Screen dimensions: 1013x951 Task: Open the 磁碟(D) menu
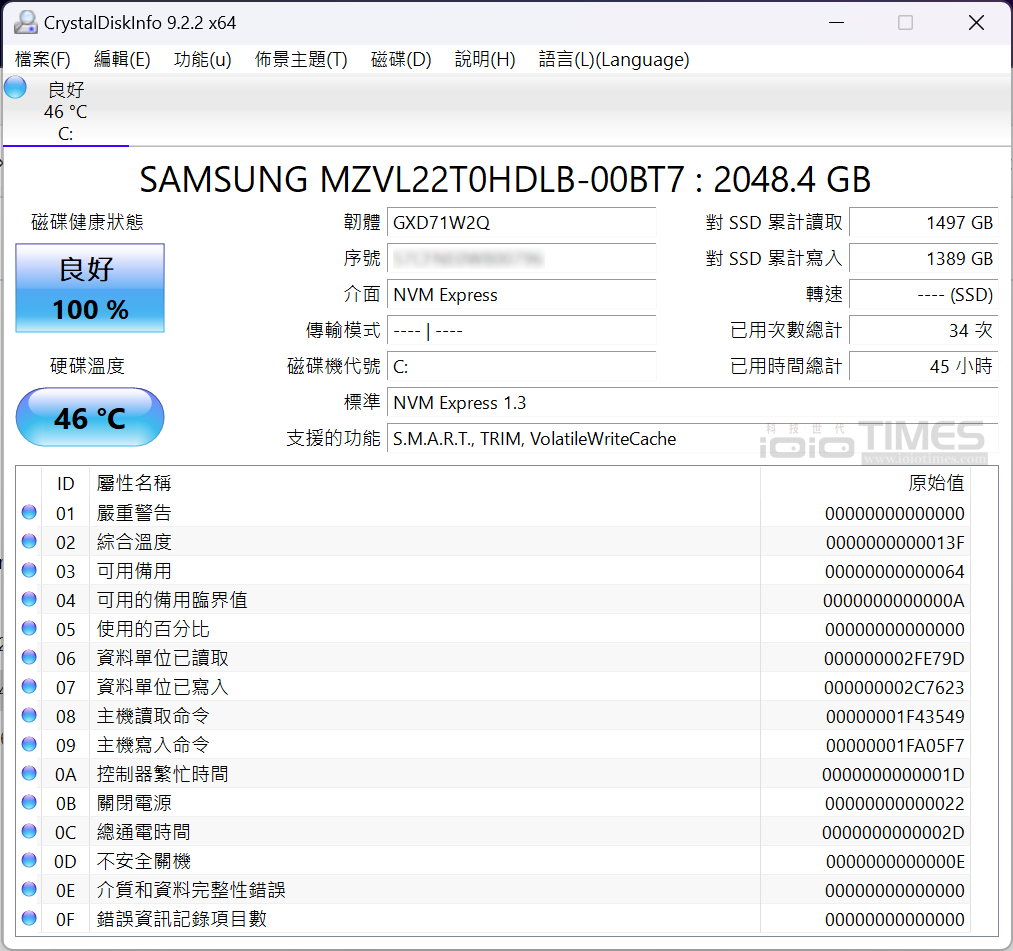[401, 59]
